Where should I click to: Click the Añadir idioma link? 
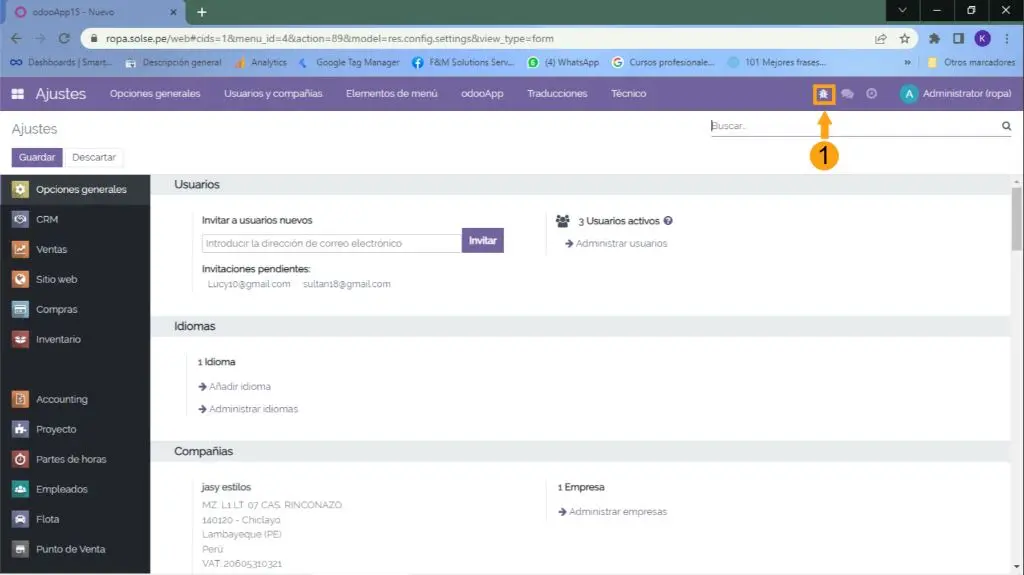[x=239, y=386]
